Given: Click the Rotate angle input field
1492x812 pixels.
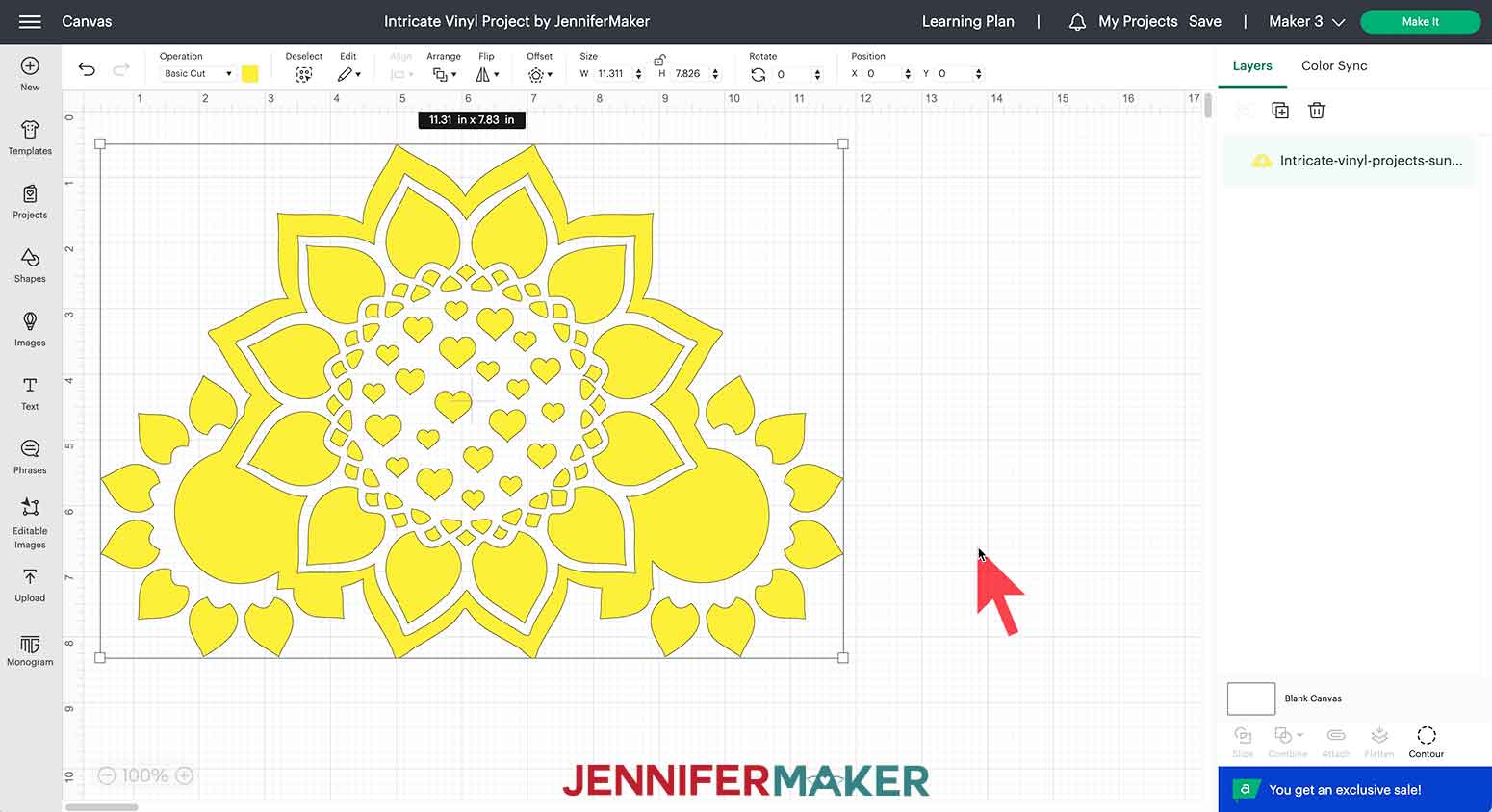Looking at the screenshot, I should click(792, 74).
